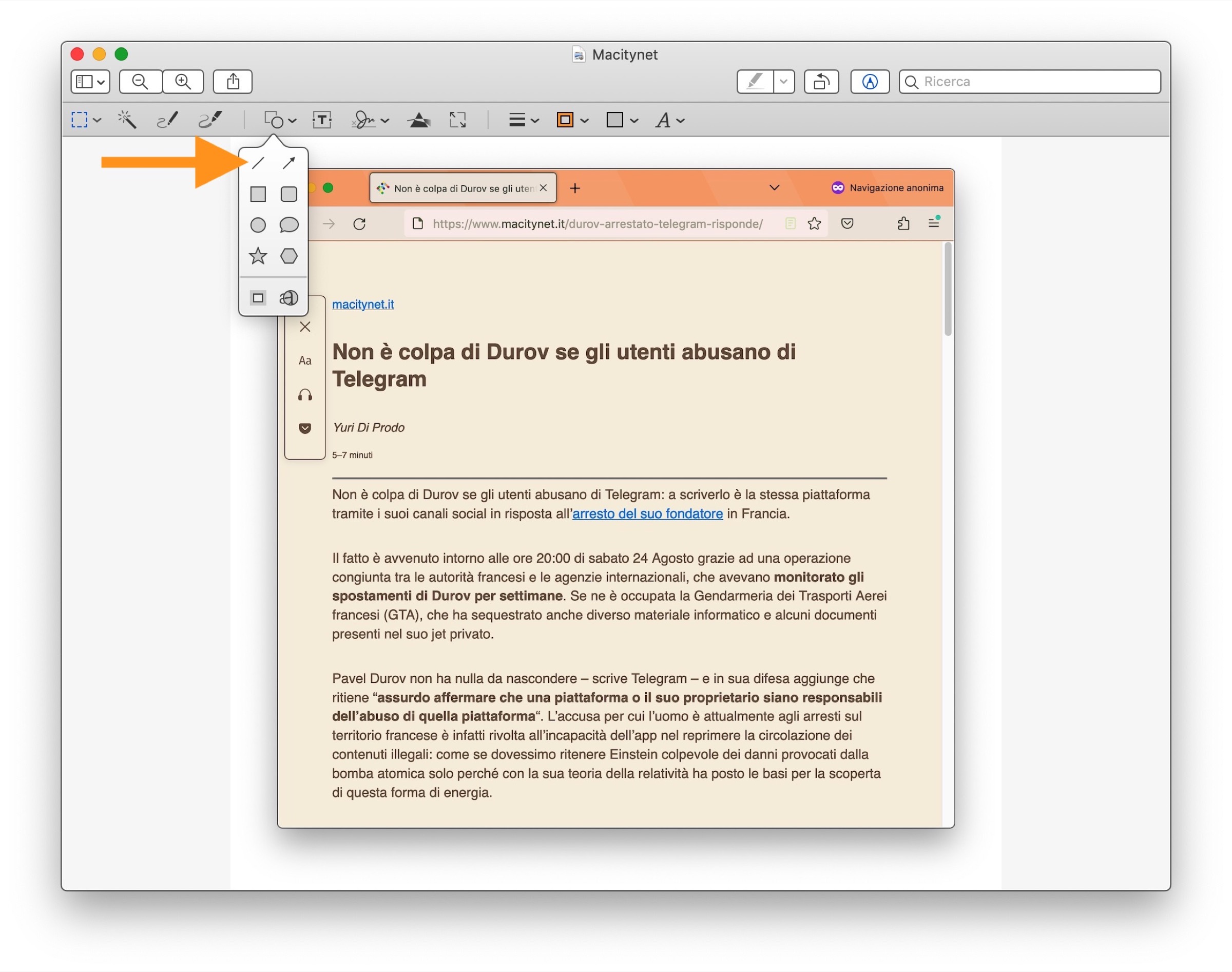Expand the Sign signature dropdown

385,121
